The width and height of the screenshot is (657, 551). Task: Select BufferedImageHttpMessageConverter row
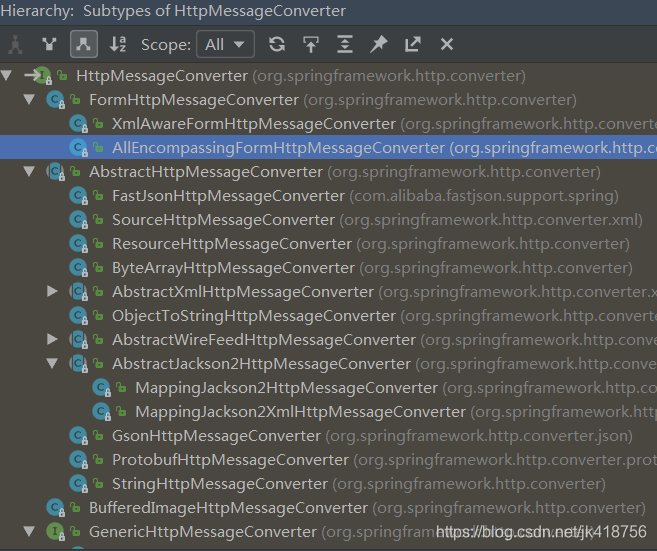click(328, 508)
